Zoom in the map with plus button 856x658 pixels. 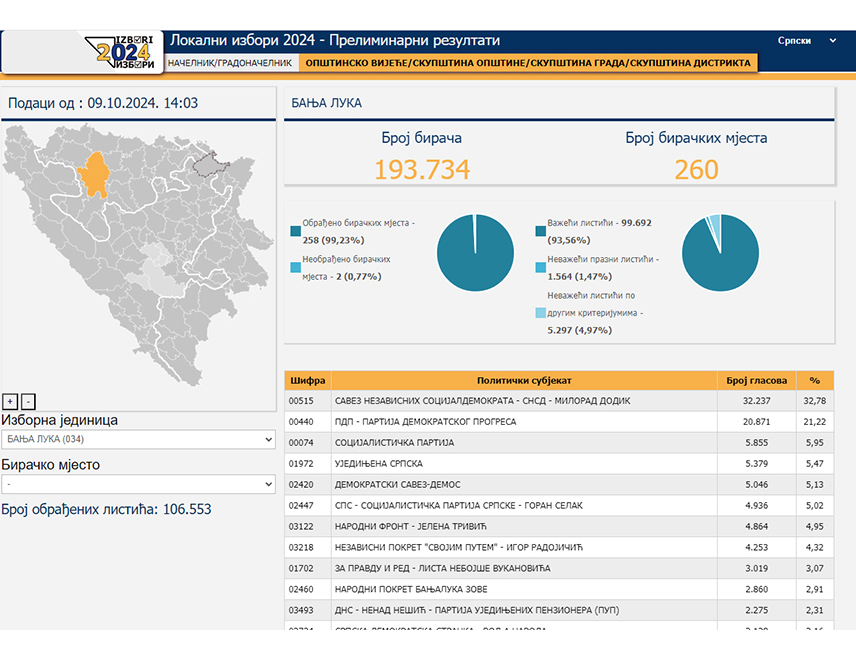coord(10,401)
